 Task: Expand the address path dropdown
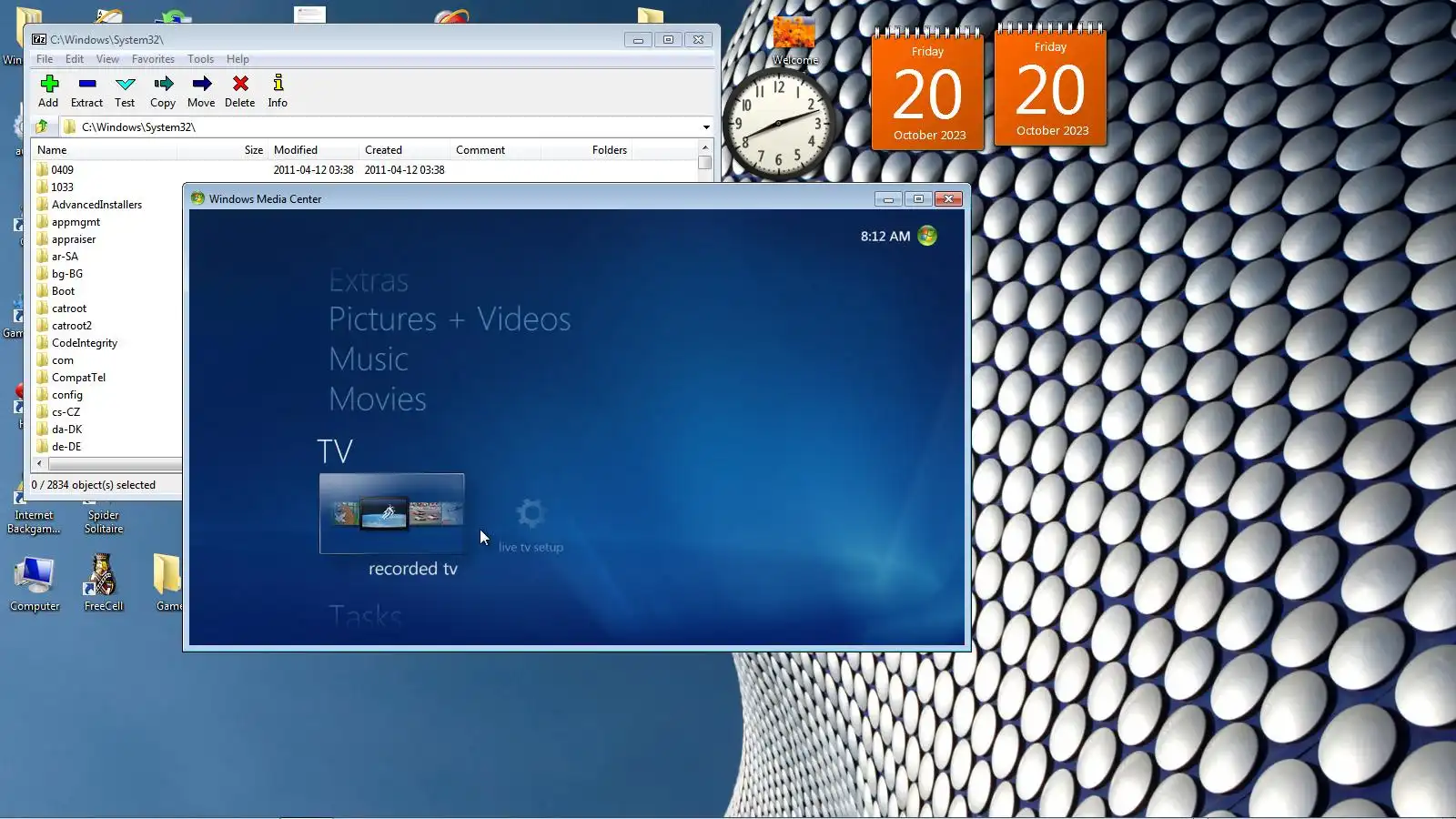(x=706, y=127)
